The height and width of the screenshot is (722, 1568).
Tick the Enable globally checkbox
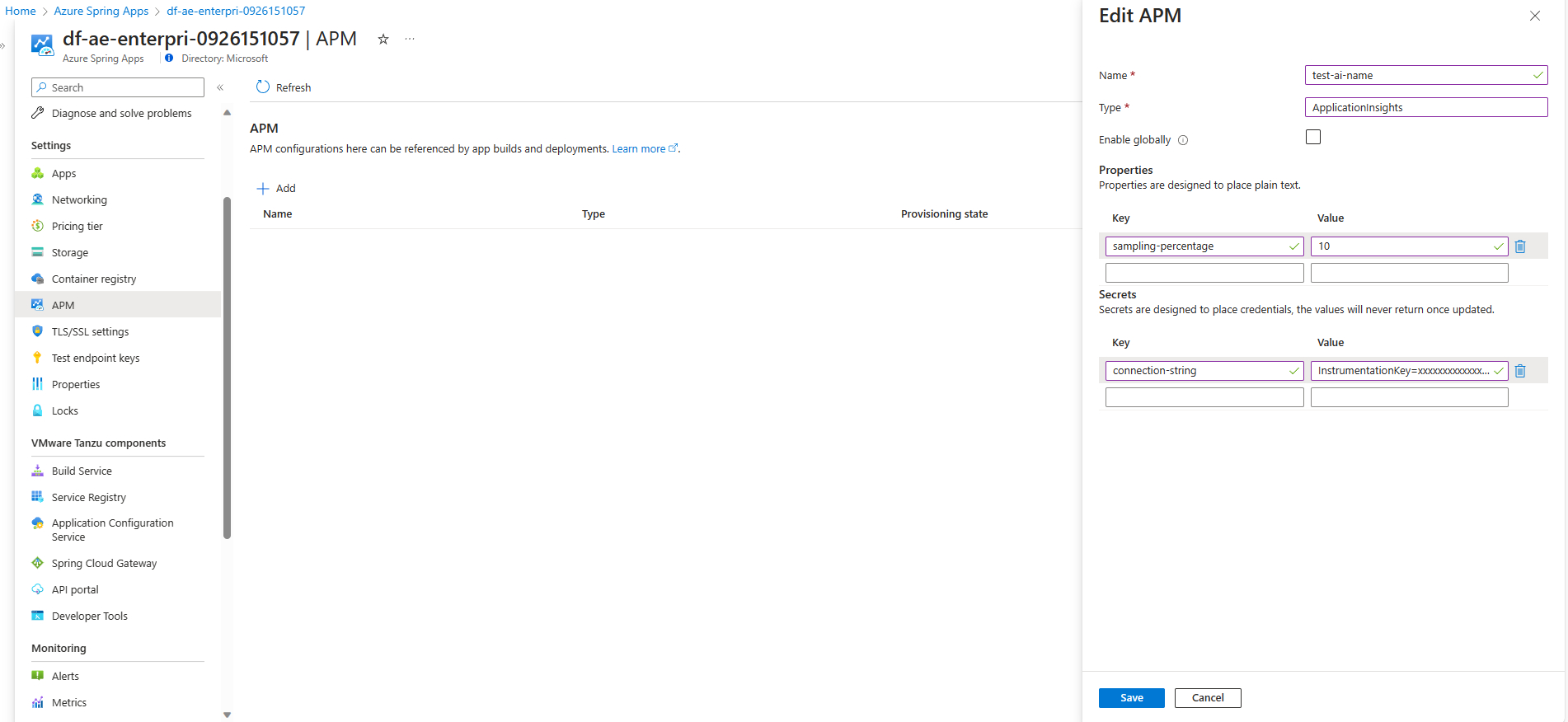[1313, 137]
